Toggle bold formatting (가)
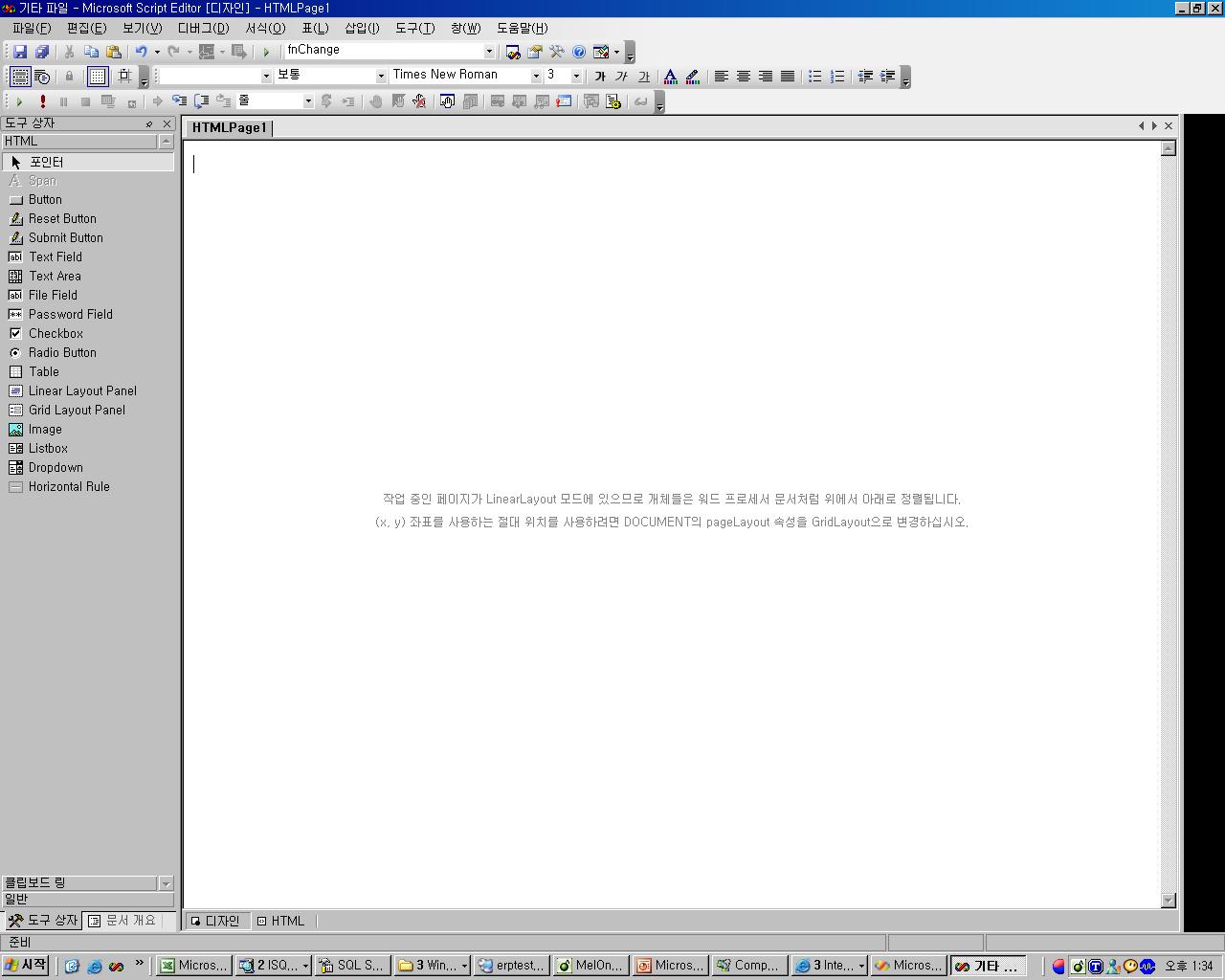The image size is (1225, 980). click(x=599, y=77)
